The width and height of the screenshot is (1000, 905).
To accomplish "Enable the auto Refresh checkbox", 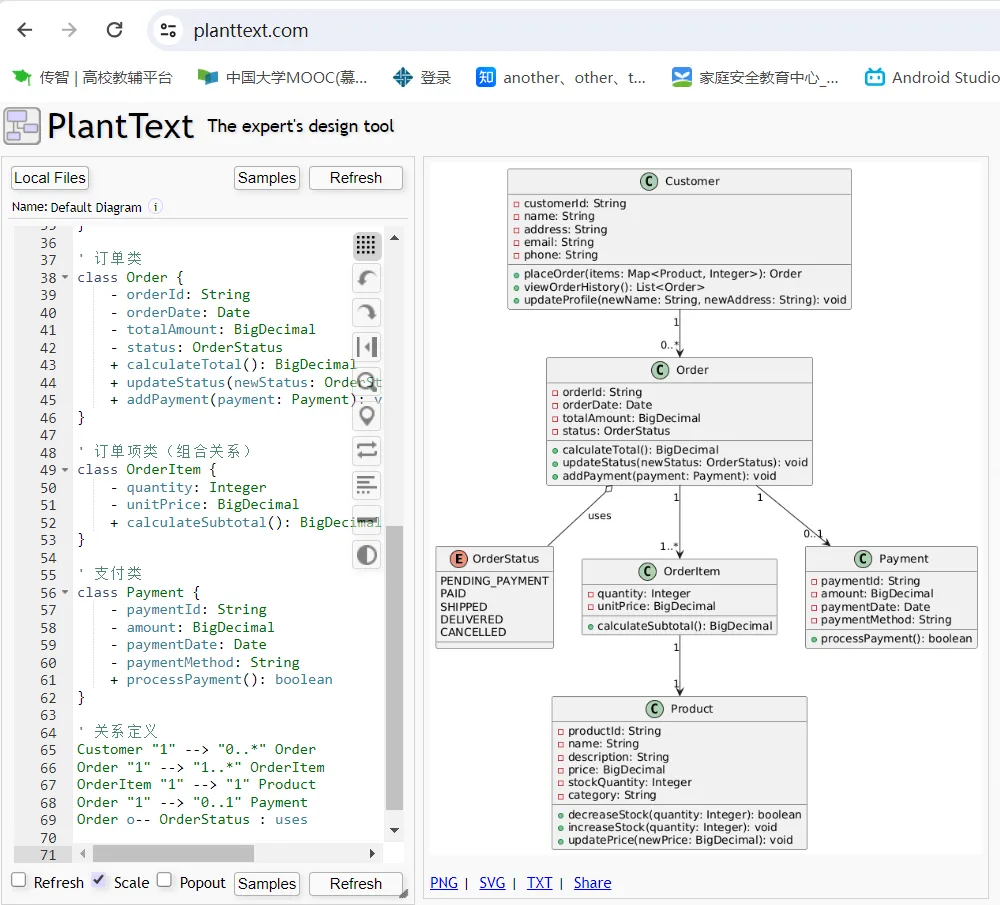I will coord(19,880).
